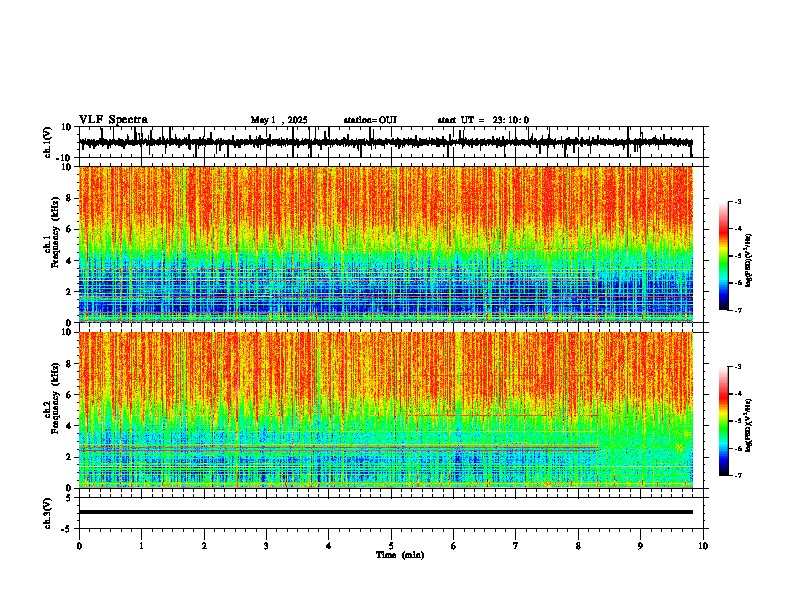The height and width of the screenshot is (612, 792).
Task: Click the "station=OUI" header text
Action: (x=370, y=120)
